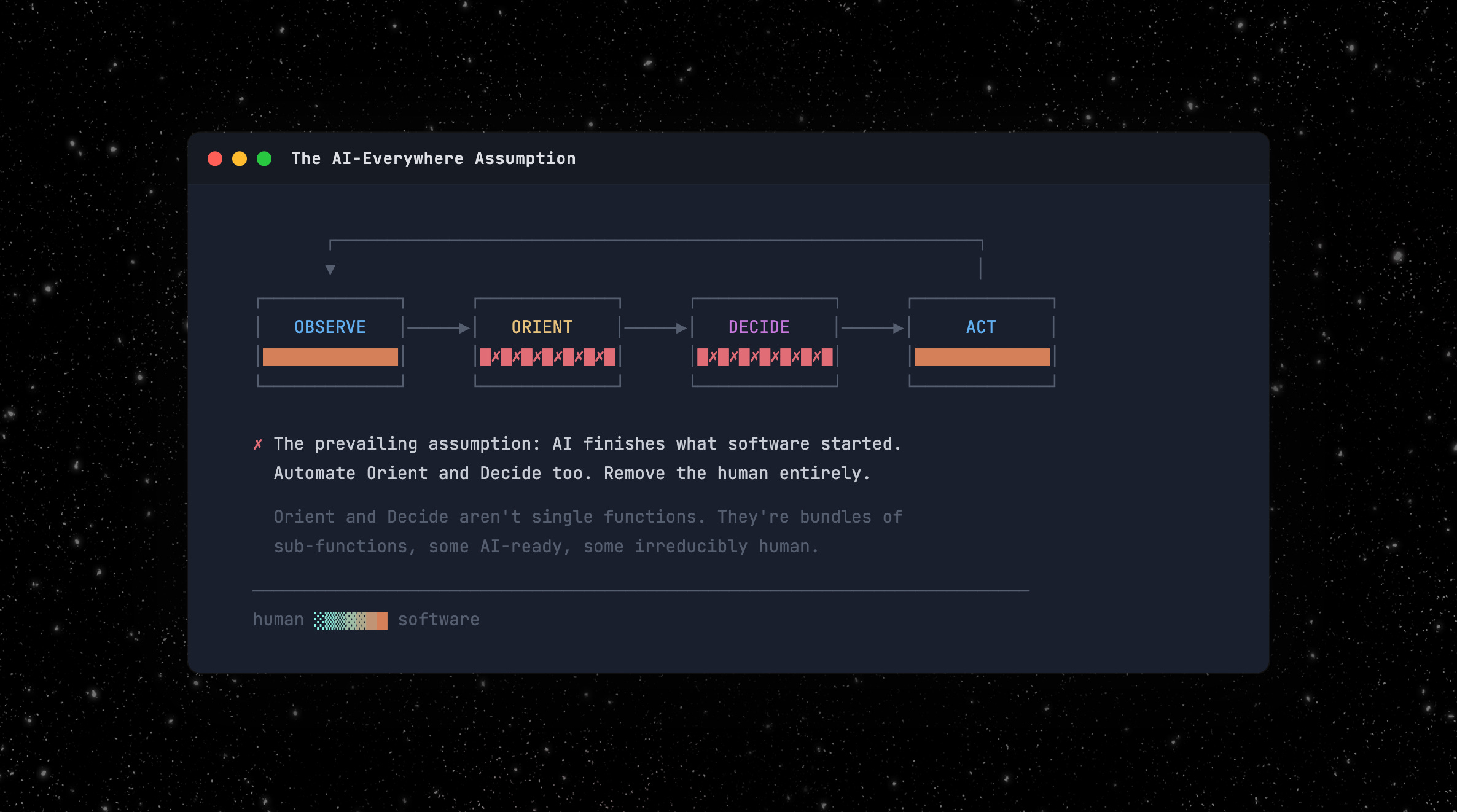The image size is (1457, 812).
Task: Click the green maximize window dot
Action: (x=264, y=159)
